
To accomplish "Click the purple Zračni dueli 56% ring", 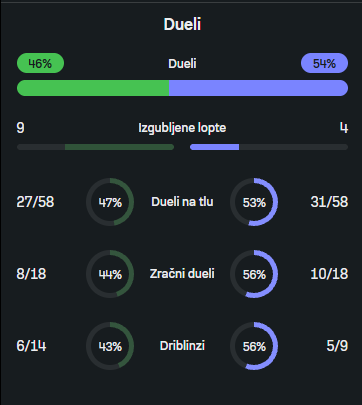I will click(x=254, y=274).
